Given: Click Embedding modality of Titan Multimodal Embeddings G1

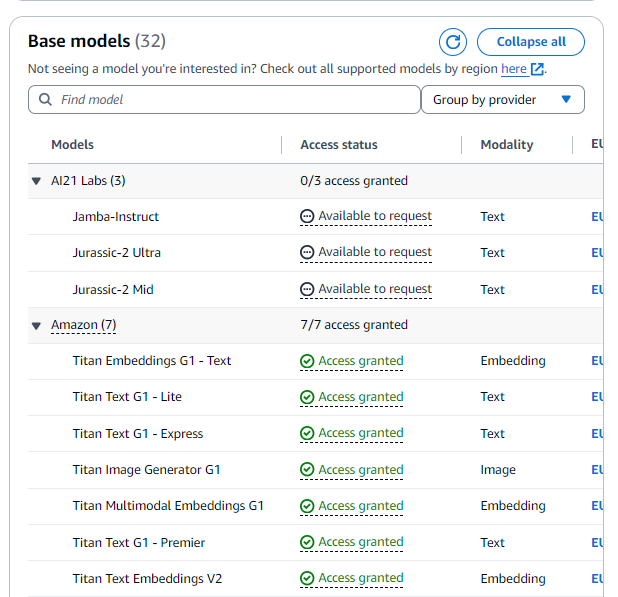Looking at the screenshot, I should click(513, 506).
